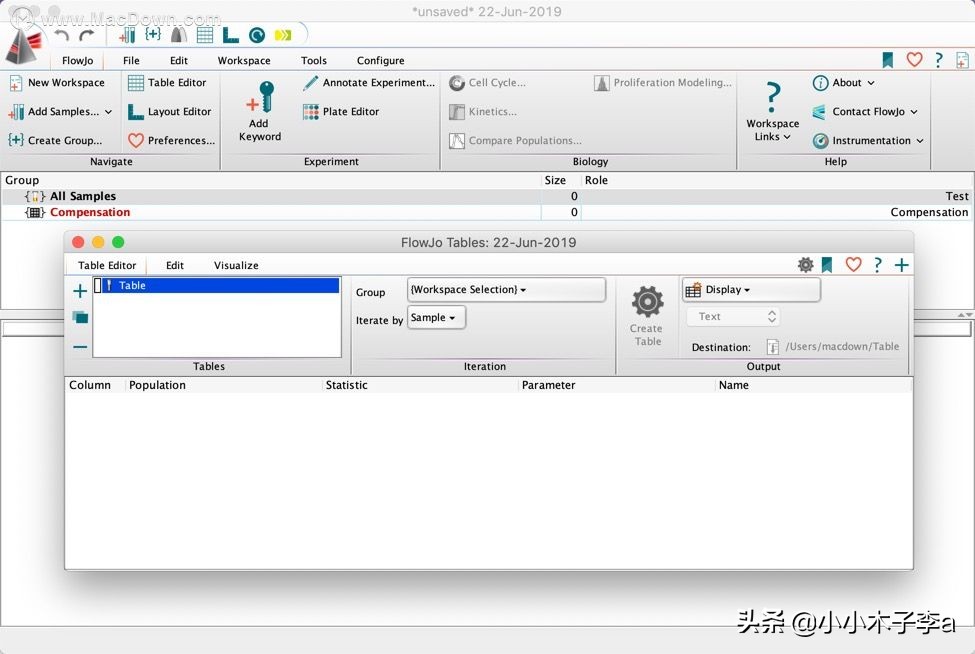
Task: Click the teal circle icon in quick toolbar
Action: [257, 35]
